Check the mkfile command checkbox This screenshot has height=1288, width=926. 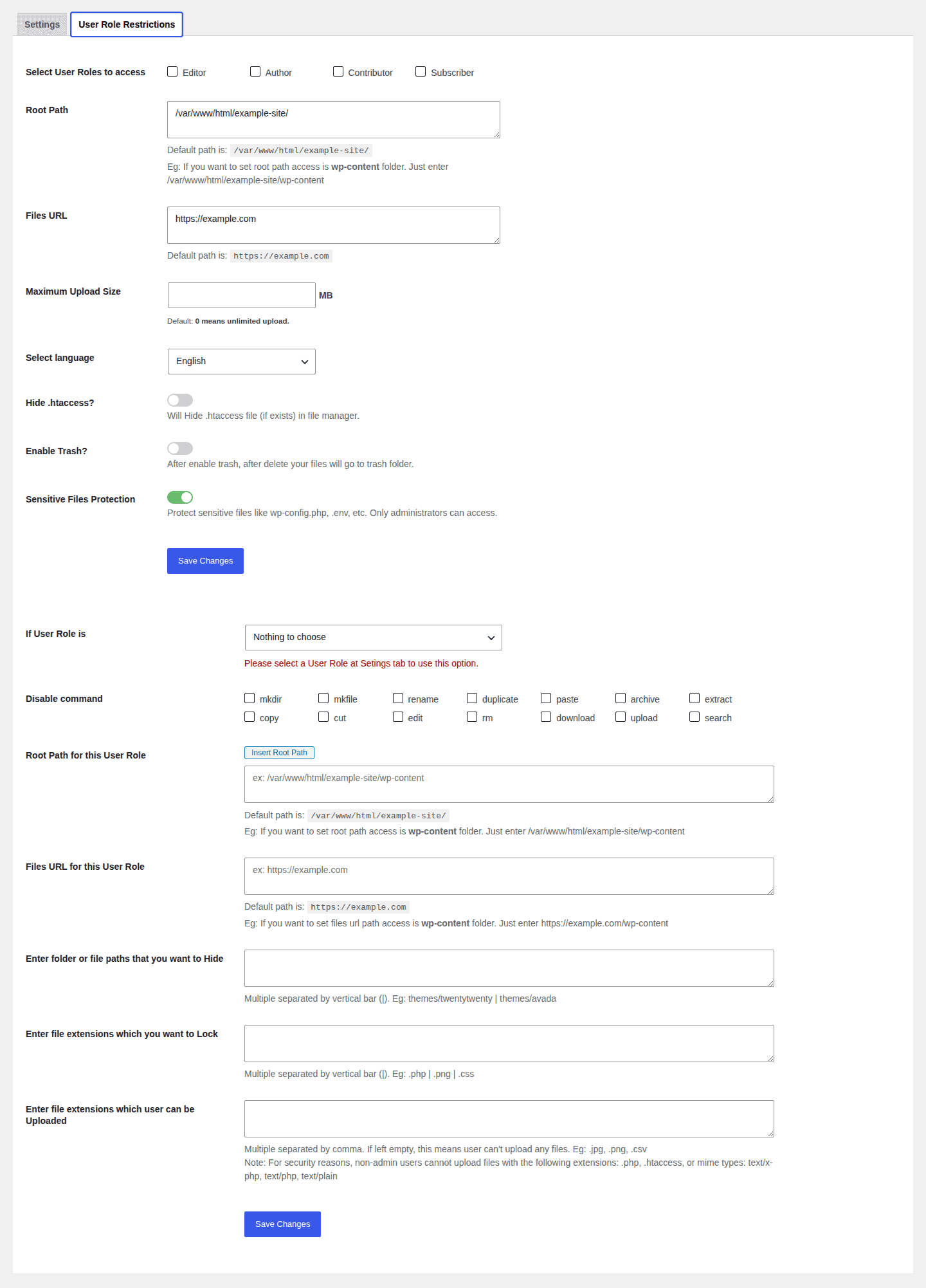pyautogui.click(x=323, y=698)
